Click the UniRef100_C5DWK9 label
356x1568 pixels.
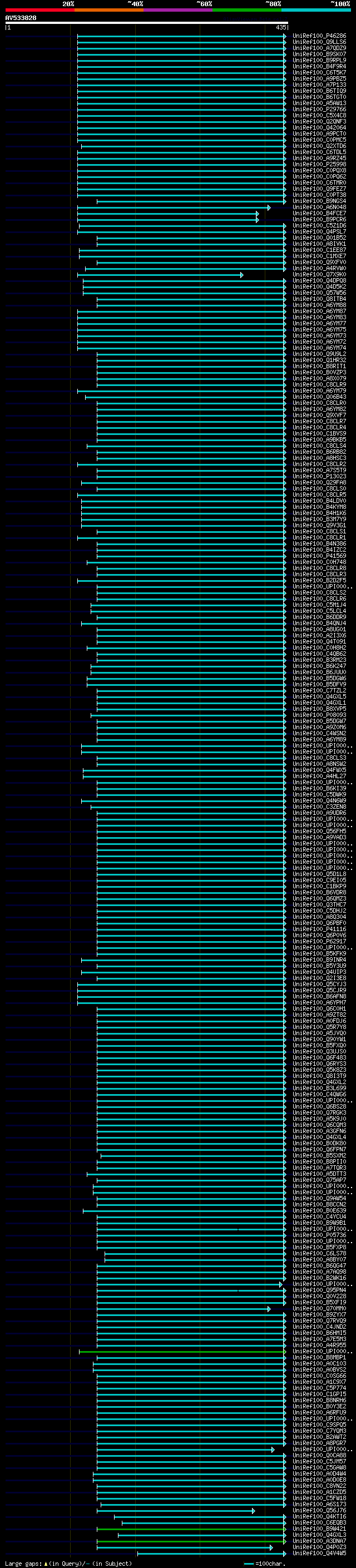pos(319,795)
